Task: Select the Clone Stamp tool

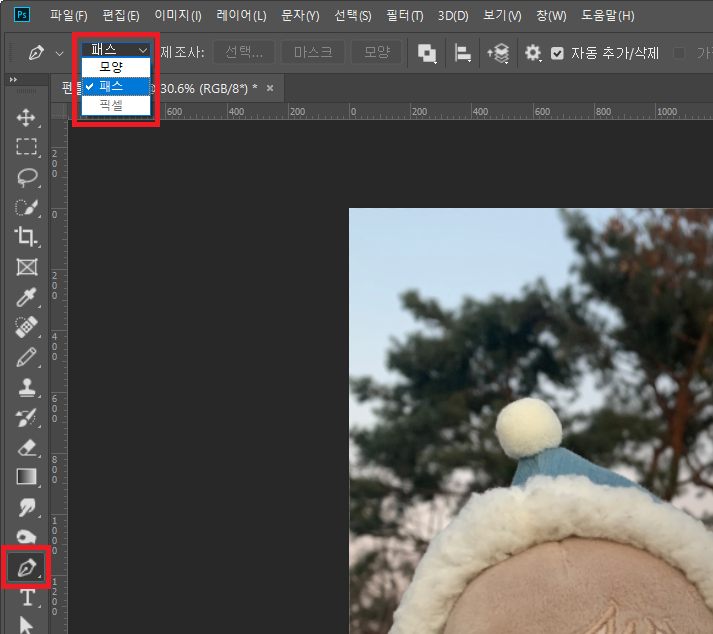Action: (26, 387)
